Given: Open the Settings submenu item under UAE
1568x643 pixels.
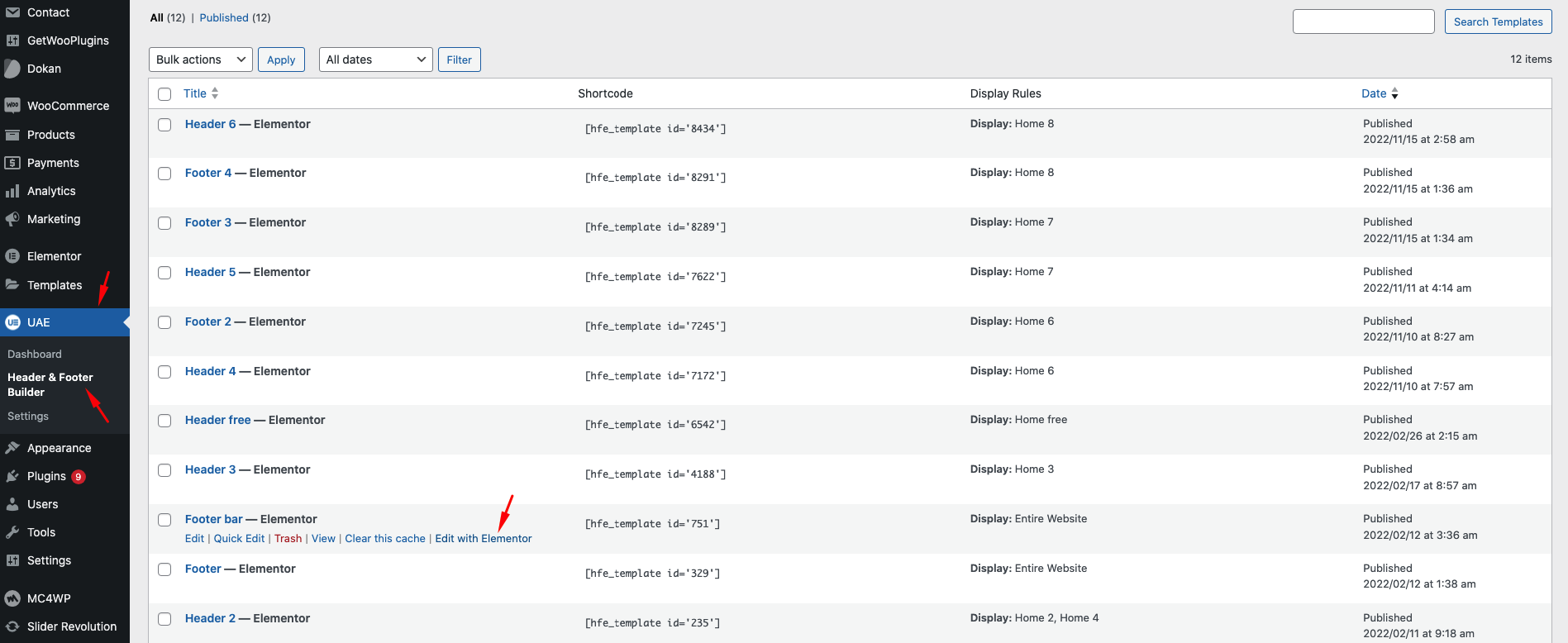Looking at the screenshot, I should click(x=28, y=416).
